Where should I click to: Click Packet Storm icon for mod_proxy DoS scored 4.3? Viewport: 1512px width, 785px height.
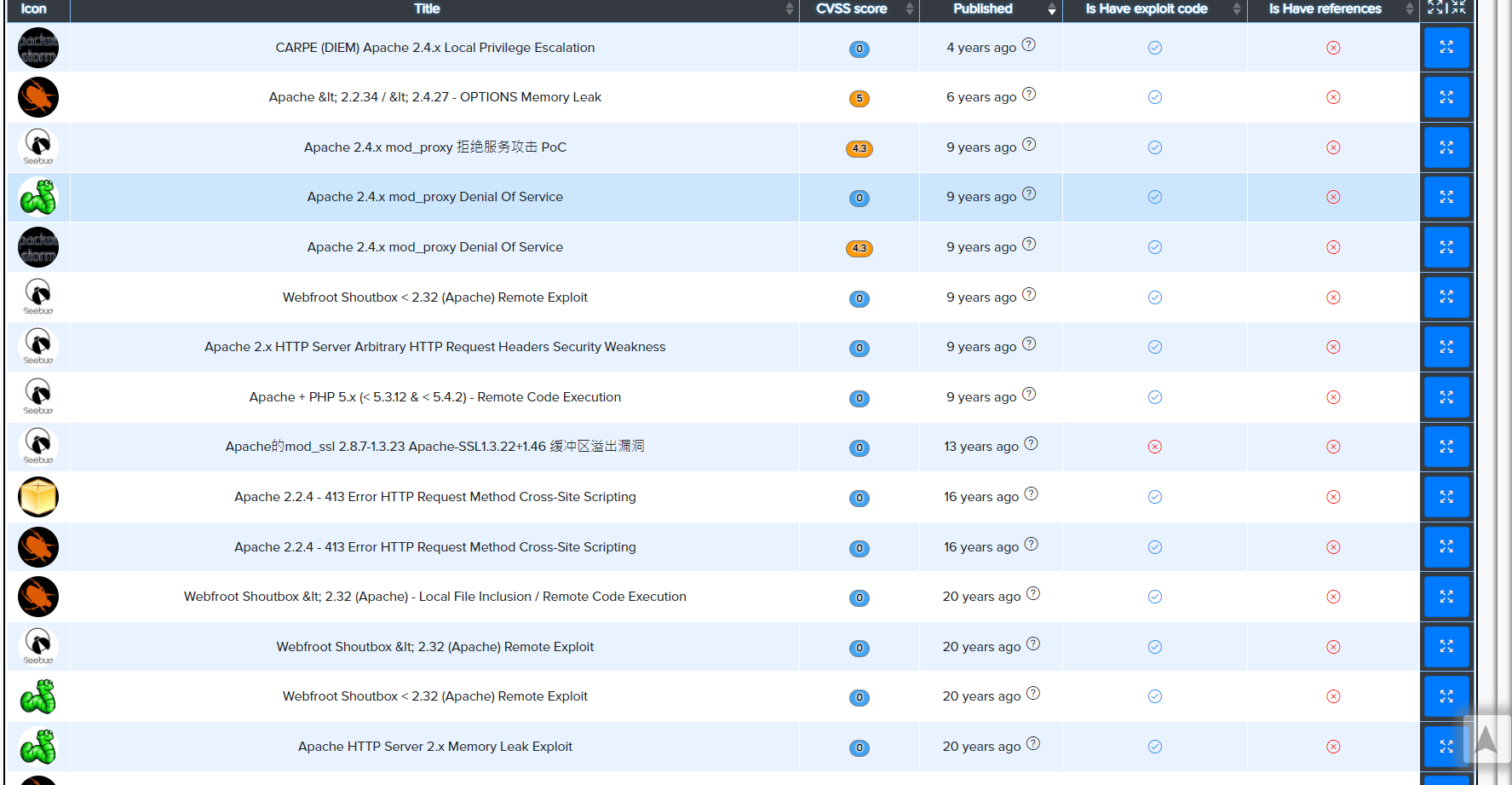tap(38, 247)
